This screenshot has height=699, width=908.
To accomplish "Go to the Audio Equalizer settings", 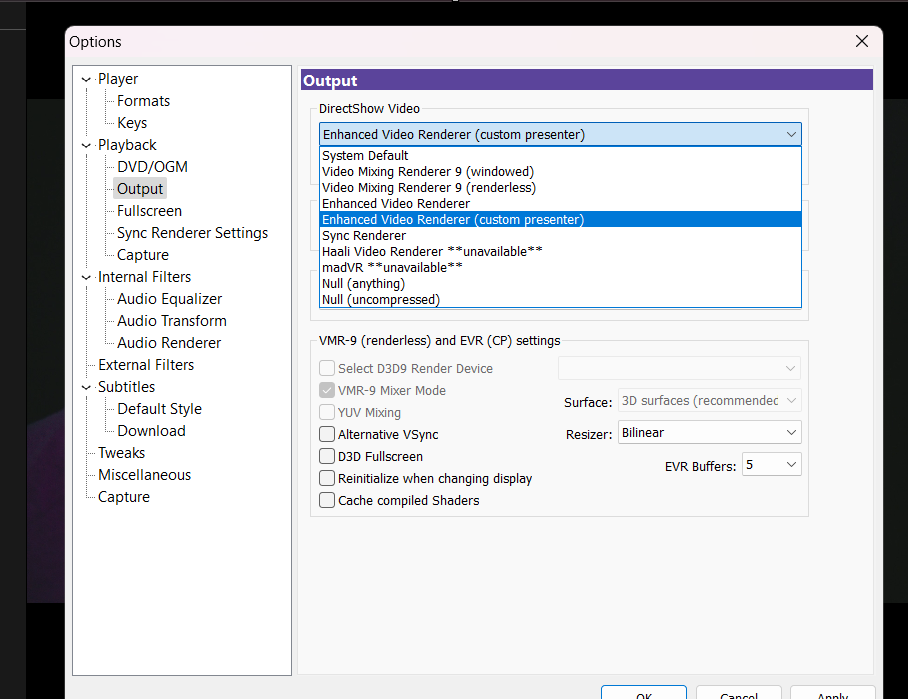I will pyautogui.click(x=169, y=299).
